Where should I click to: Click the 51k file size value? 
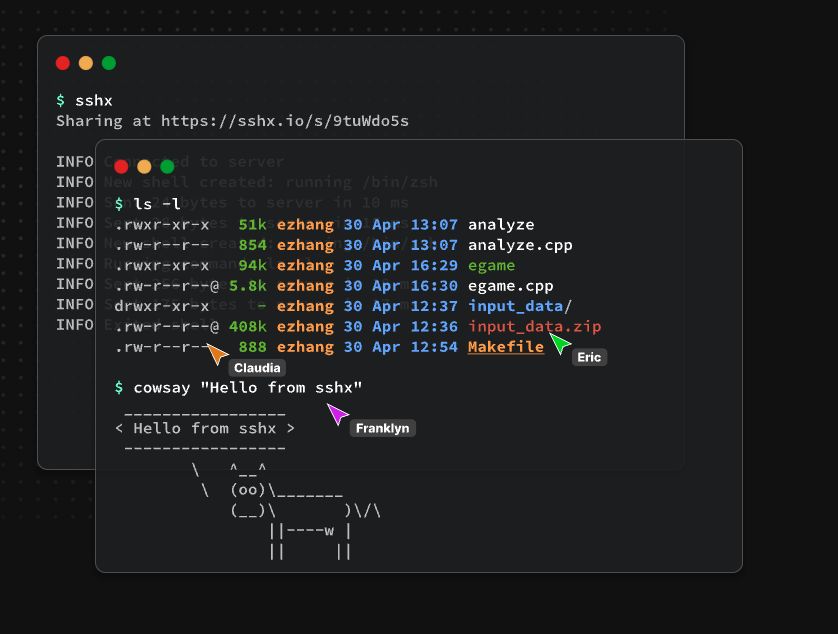[252, 225]
